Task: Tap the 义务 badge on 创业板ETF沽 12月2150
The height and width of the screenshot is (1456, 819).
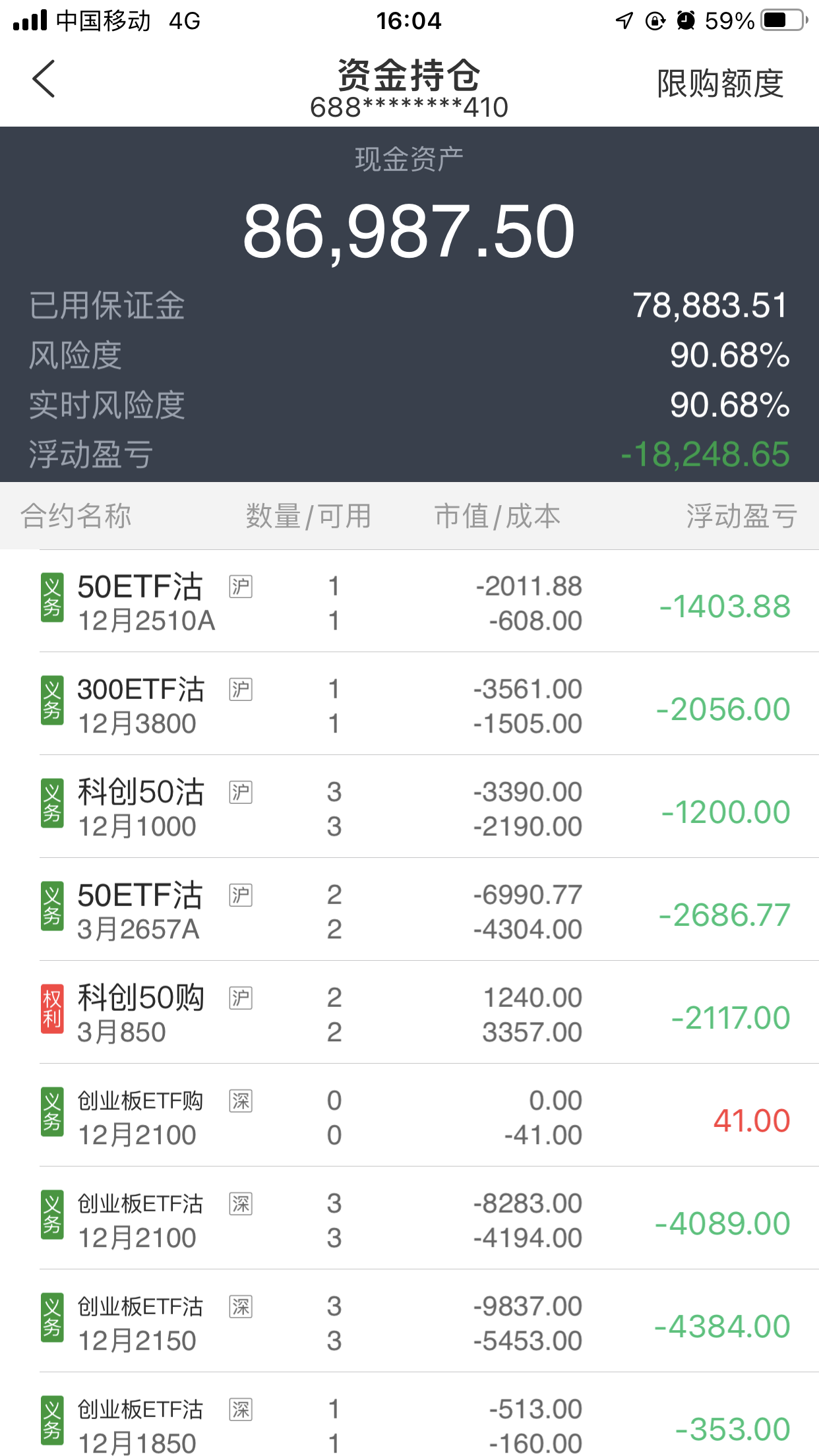Action: click(x=52, y=1318)
